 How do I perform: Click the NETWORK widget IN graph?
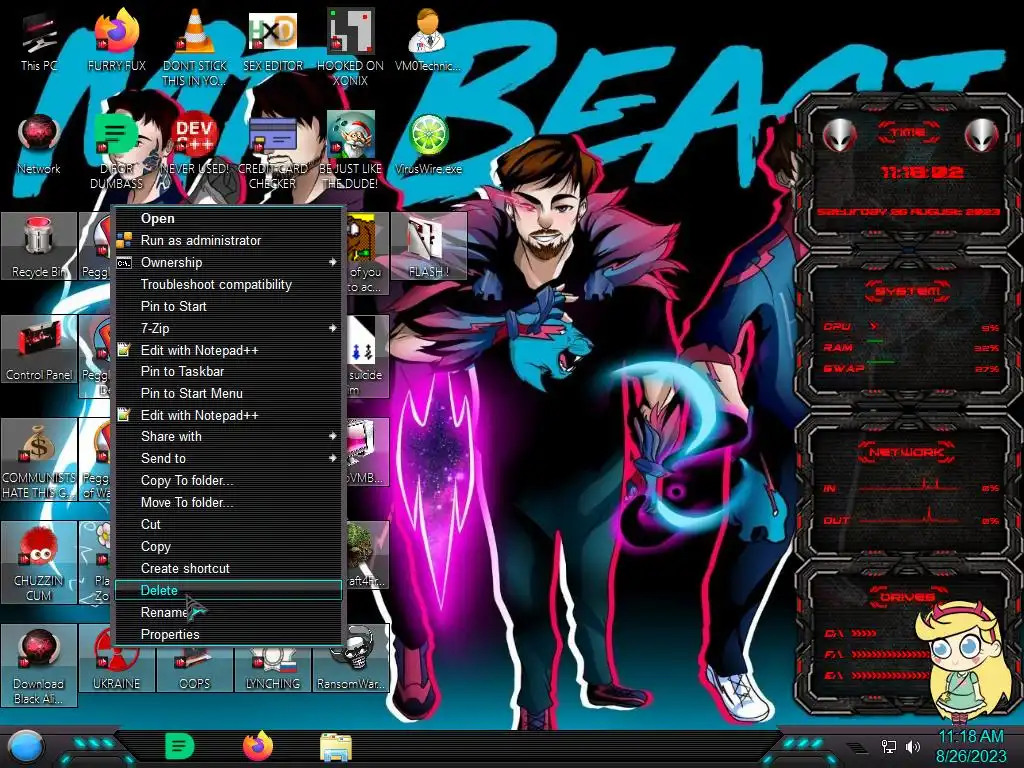[910, 487]
